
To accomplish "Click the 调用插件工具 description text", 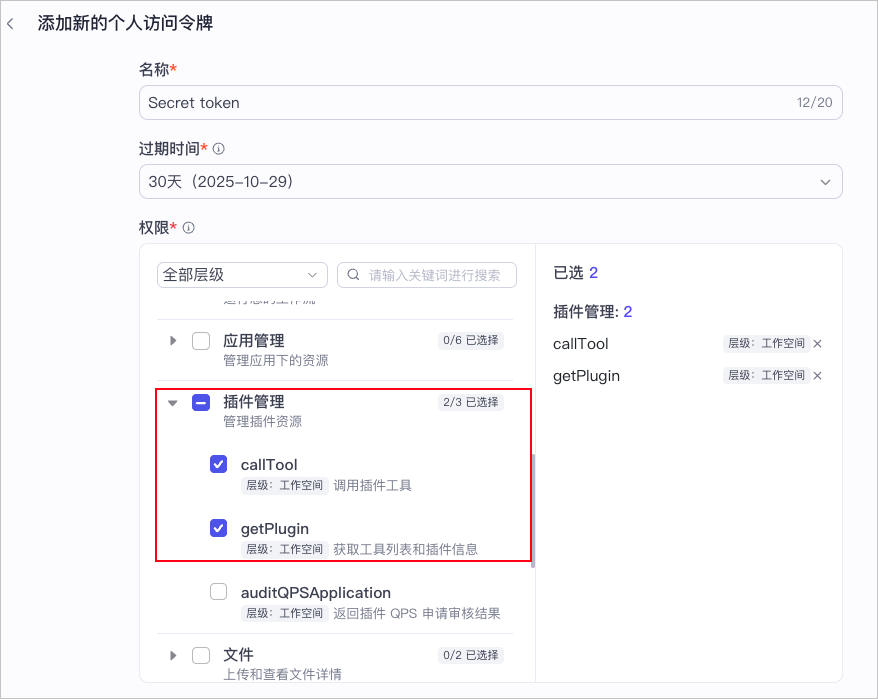I will point(372,486).
